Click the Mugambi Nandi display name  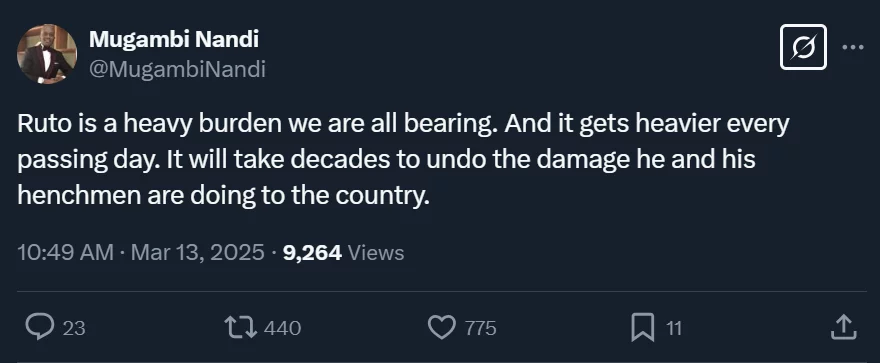174,39
